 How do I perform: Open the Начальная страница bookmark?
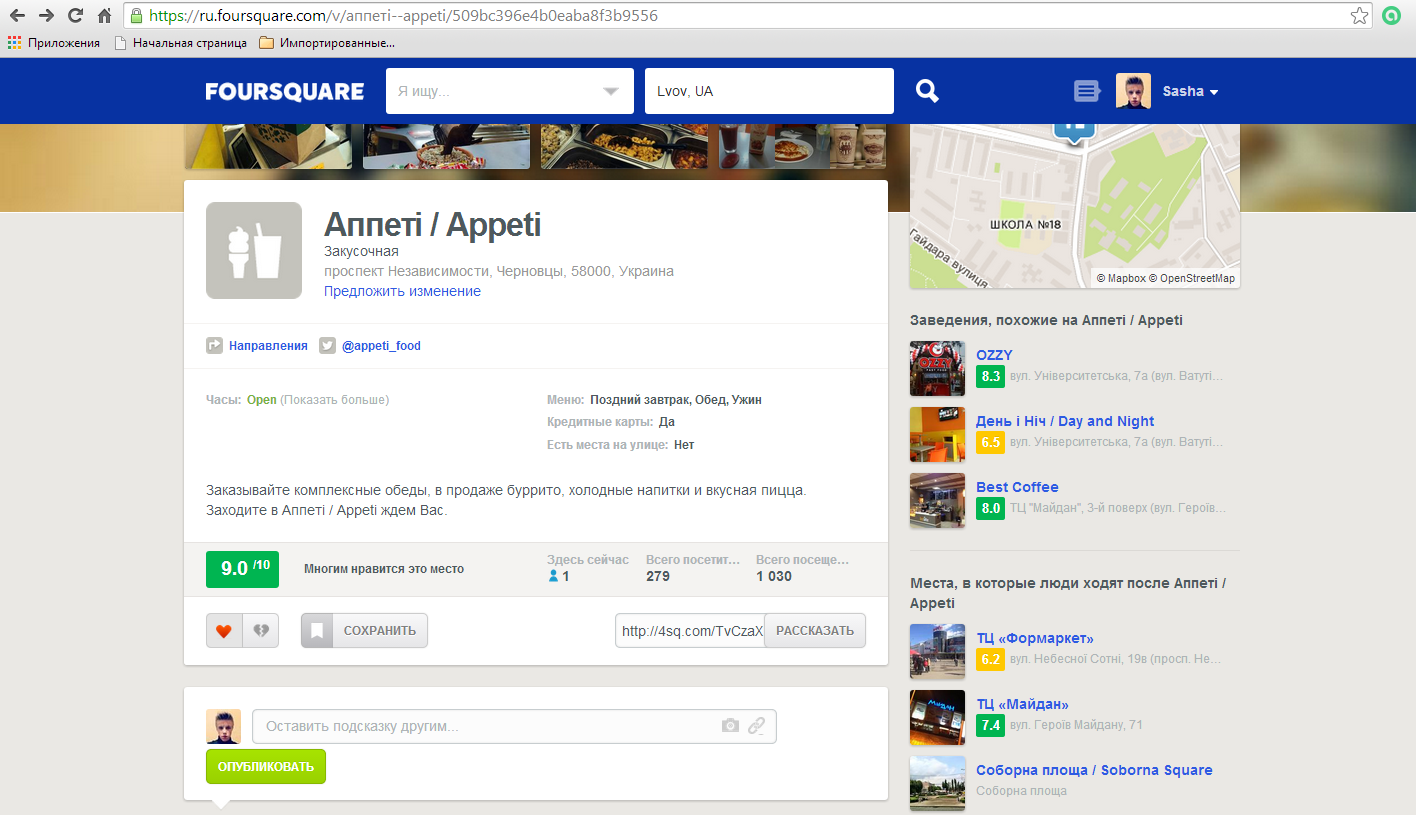181,43
